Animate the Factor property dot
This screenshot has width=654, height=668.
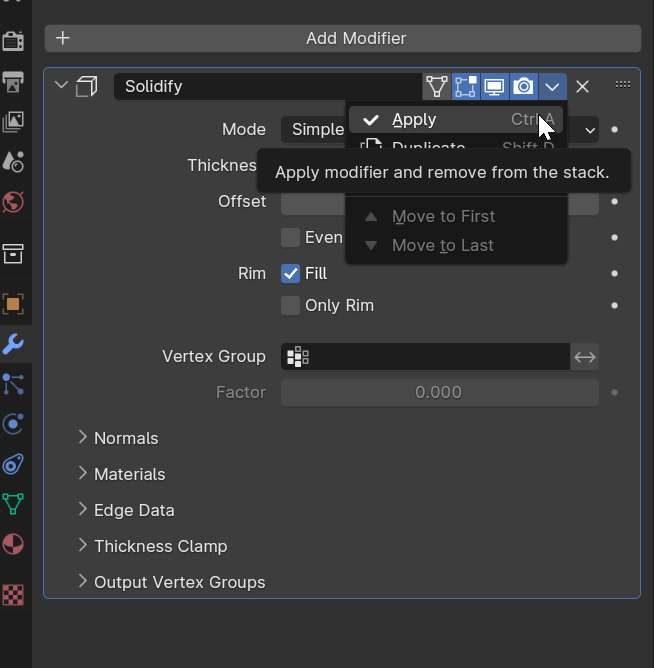coord(614,392)
